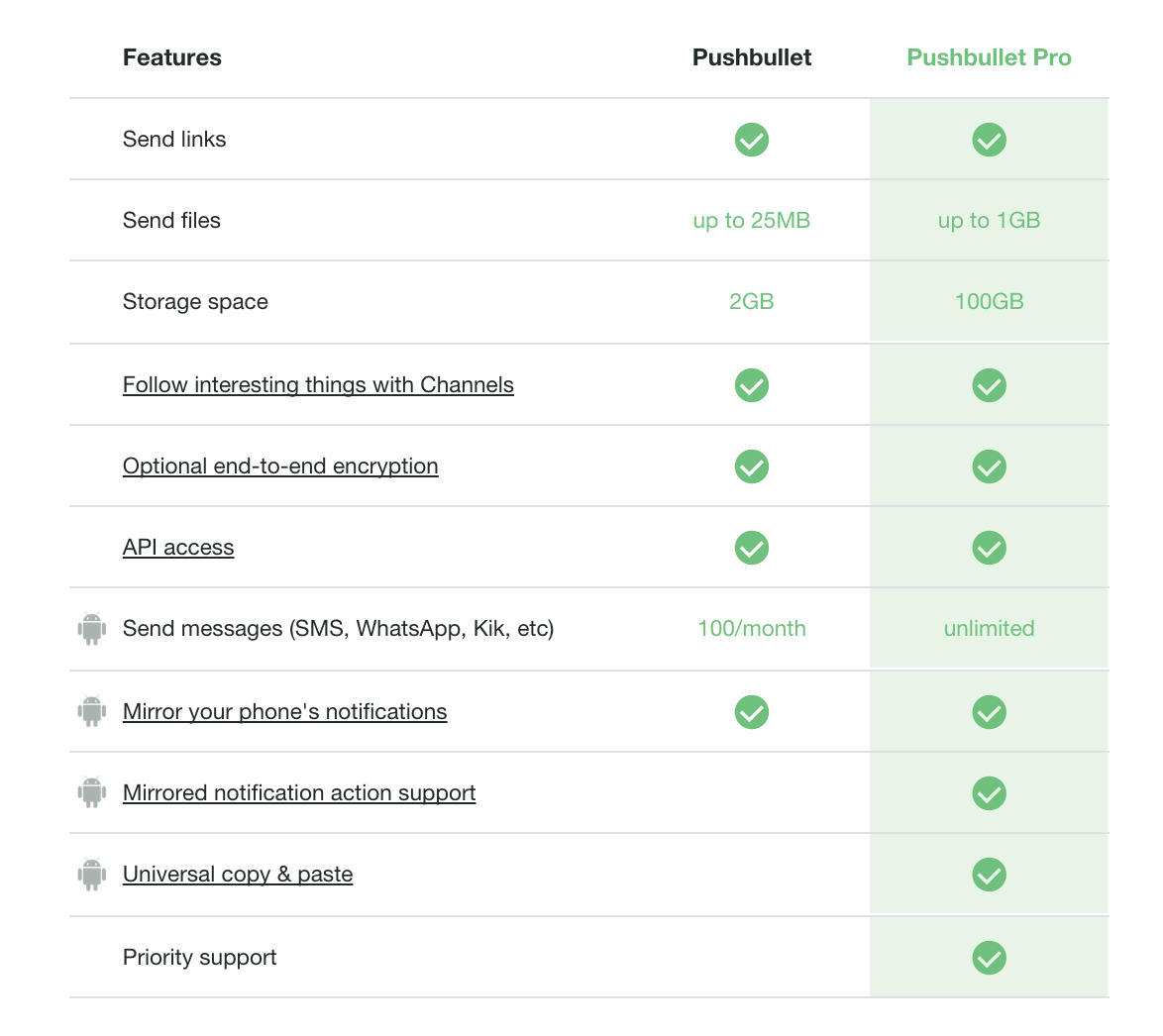Screen dimensions: 1163x1036
Task: Click Pro checkmark for Universal copy & paste
Action: 989,875
